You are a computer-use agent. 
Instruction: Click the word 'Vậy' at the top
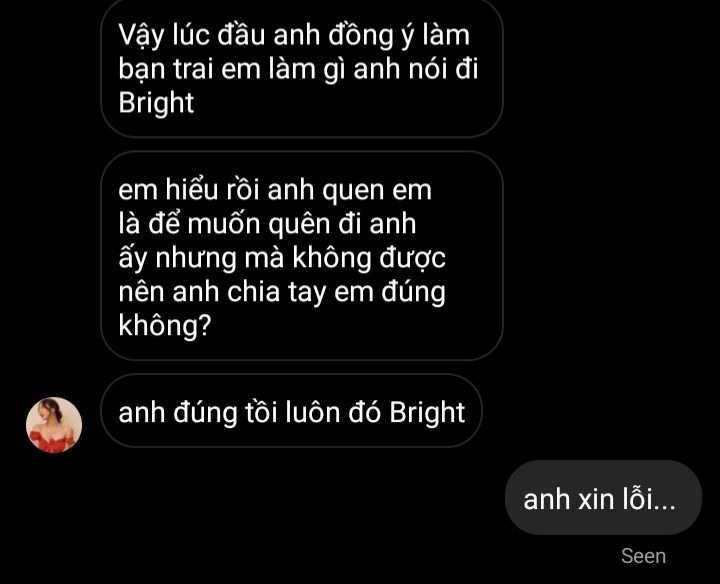(141, 35)
